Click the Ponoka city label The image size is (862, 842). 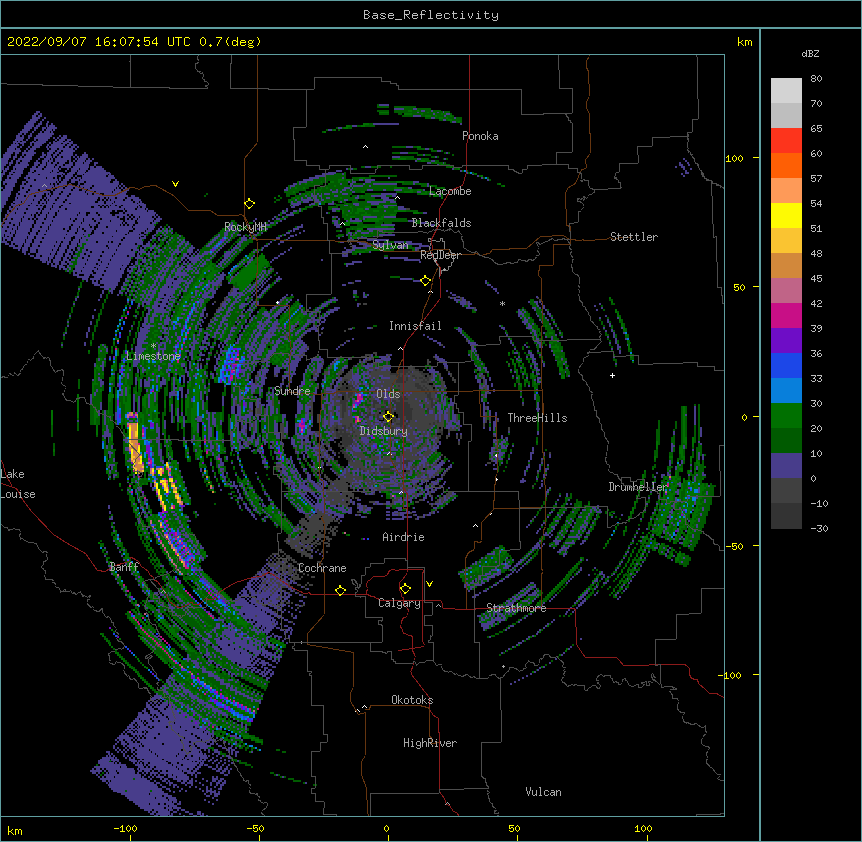(x=480, y=136)
